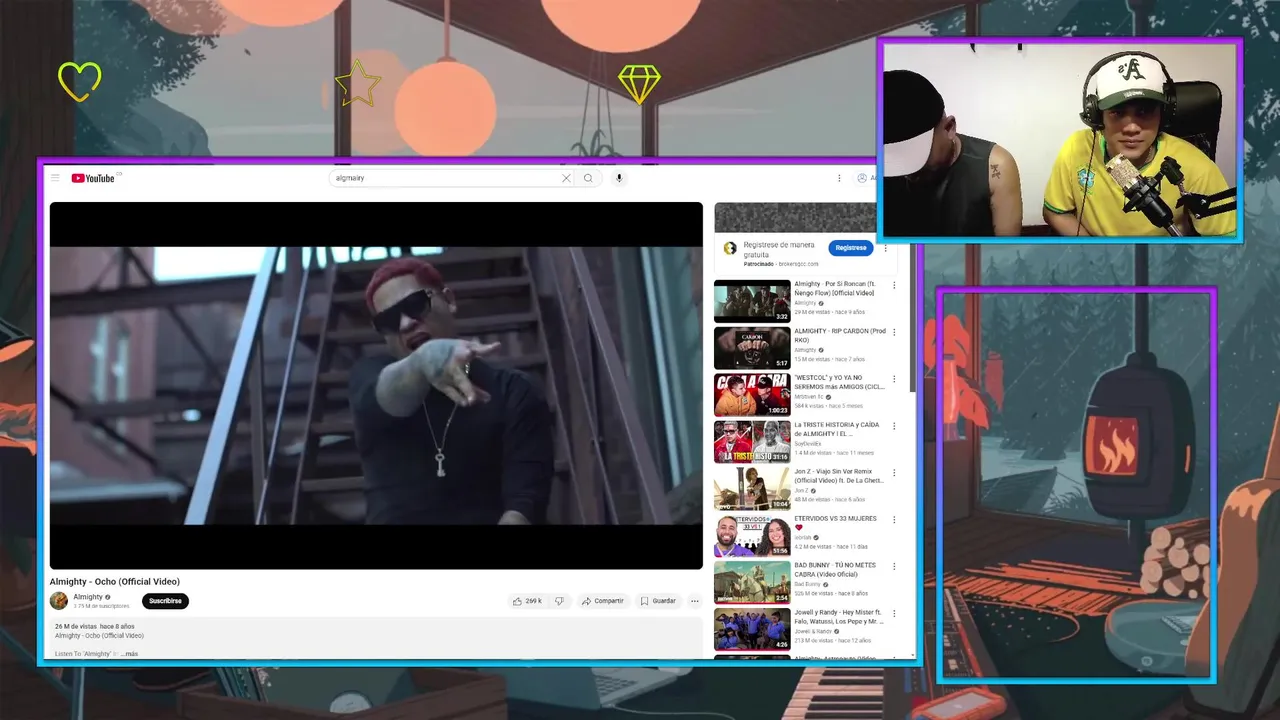Open more actions ellipsis beside Guardar
This screenshot has width=1280, height=720.
pyautogui.click(x=694, y=601)
